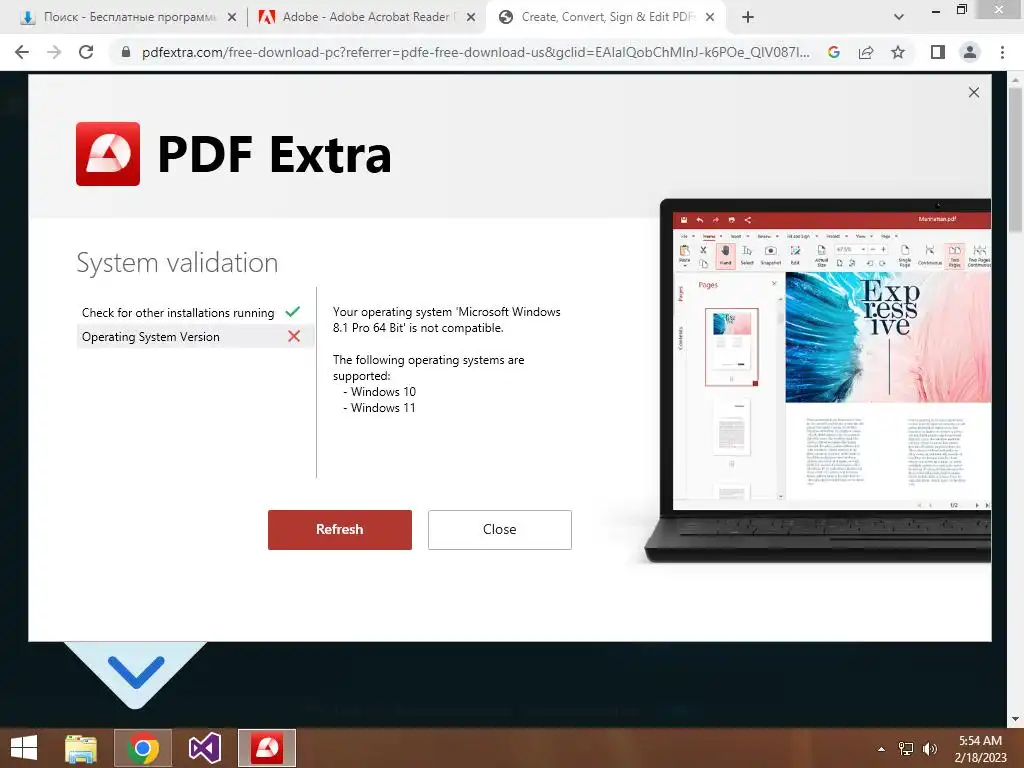This screenshot has height=768, width=1024.
Task: Click the volume speaker tray icon
Action: (929, 749)
